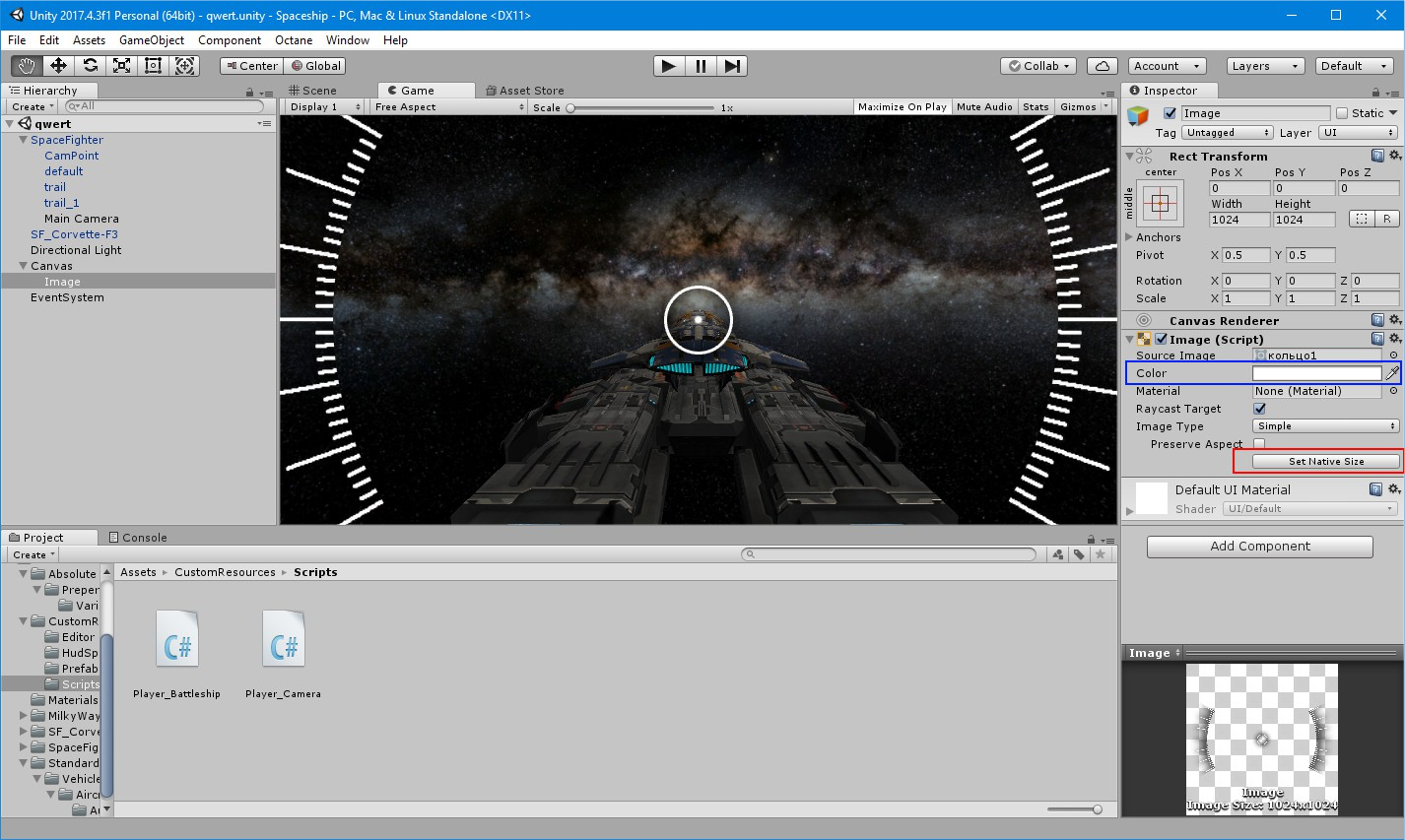The image size is (1405, 840).
Task: Toggle Maximize On Play
Action: (x=902, y=107)
